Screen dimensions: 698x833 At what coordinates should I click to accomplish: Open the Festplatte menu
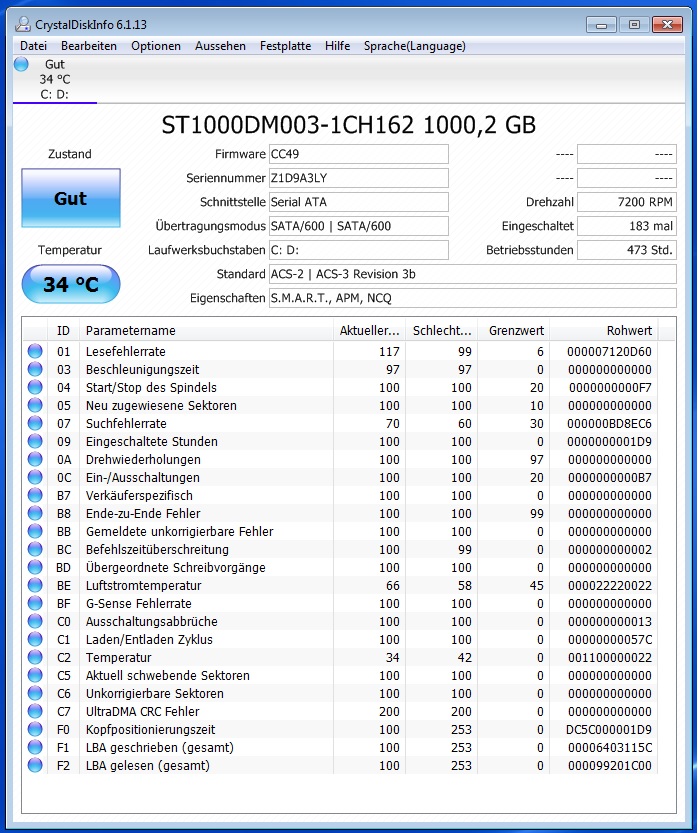[x=285, y=46]
